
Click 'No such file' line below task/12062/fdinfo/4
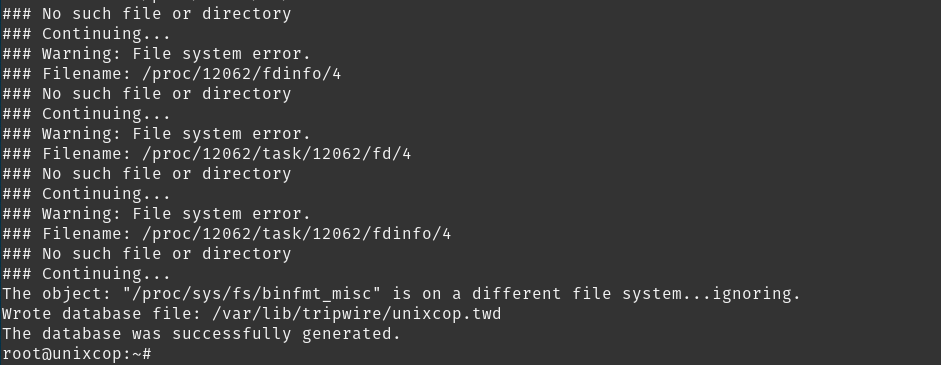click(146, 254)
